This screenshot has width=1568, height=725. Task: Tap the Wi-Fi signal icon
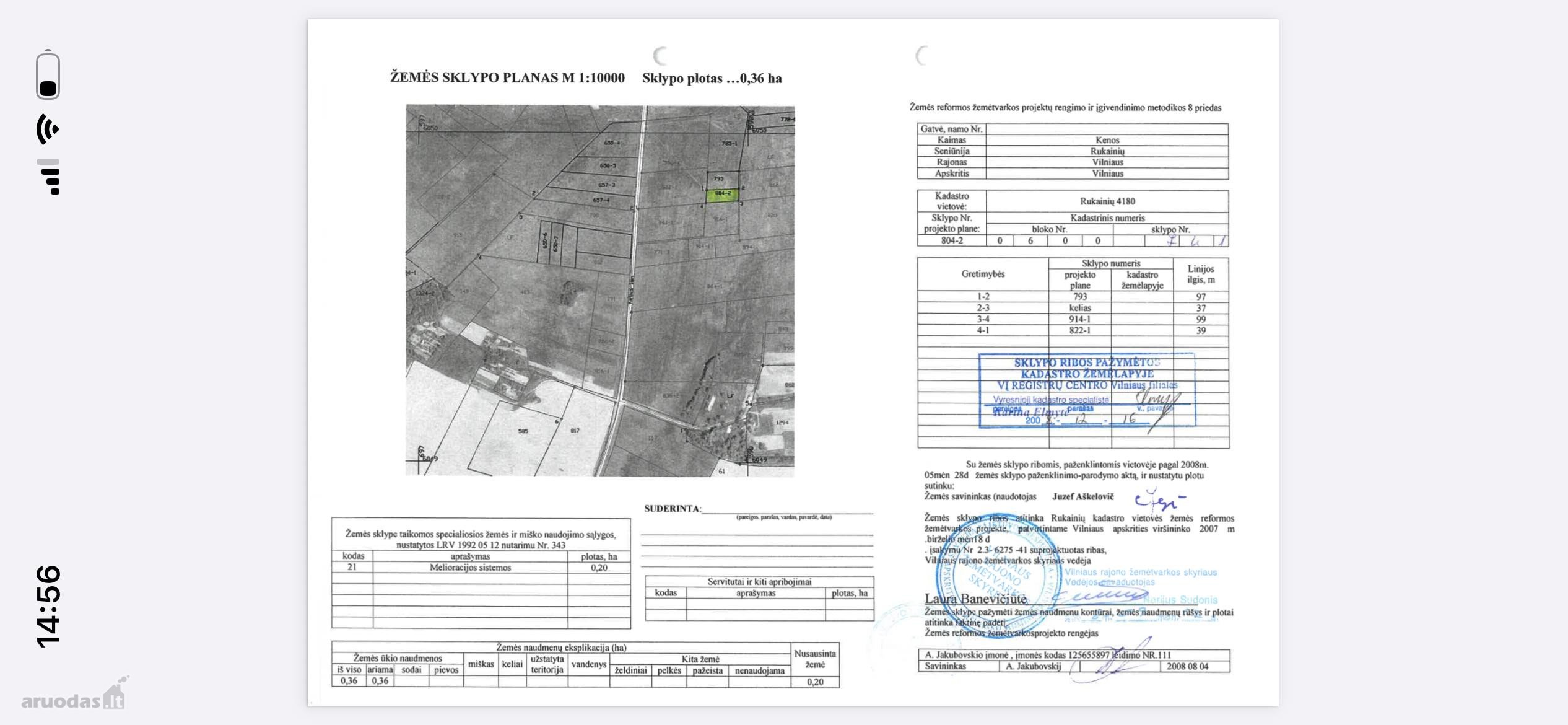click(48, 129)
